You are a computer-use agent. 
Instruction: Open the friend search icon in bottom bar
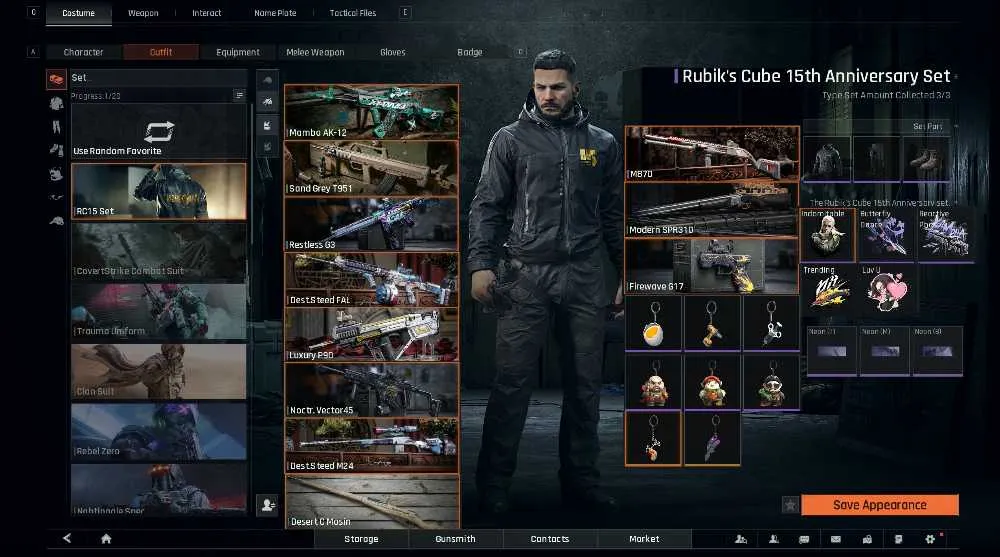pyautogui.click(x=740, y=539)
